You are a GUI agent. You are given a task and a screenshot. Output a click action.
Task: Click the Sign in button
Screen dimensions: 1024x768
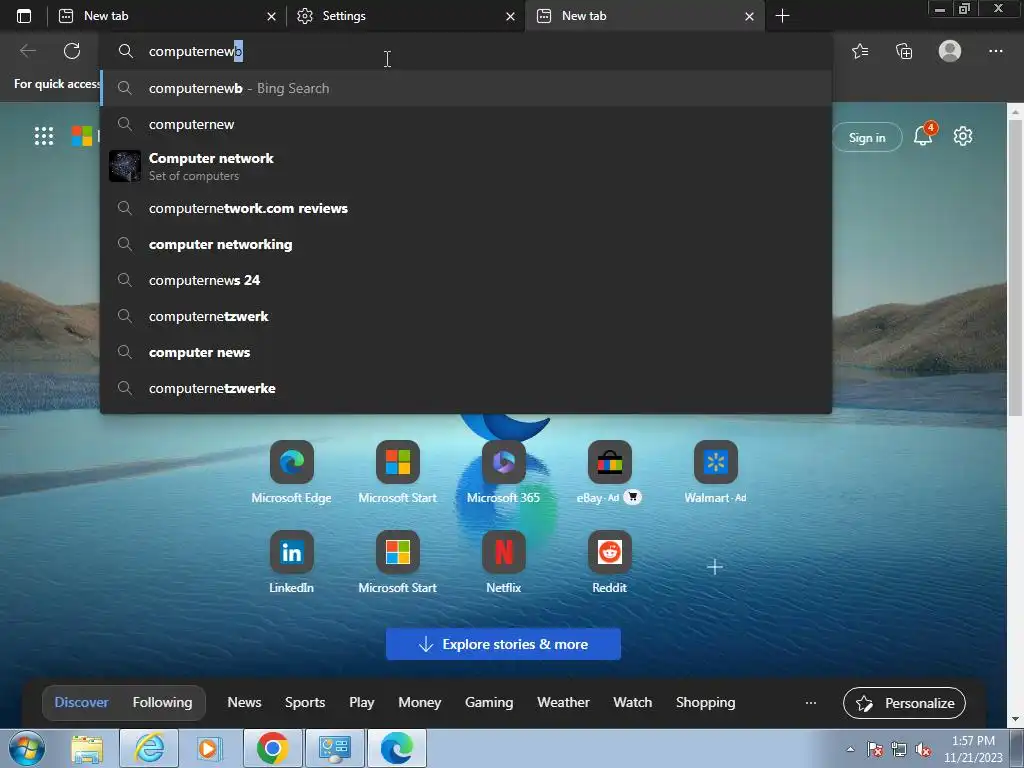tap(867, 137)
